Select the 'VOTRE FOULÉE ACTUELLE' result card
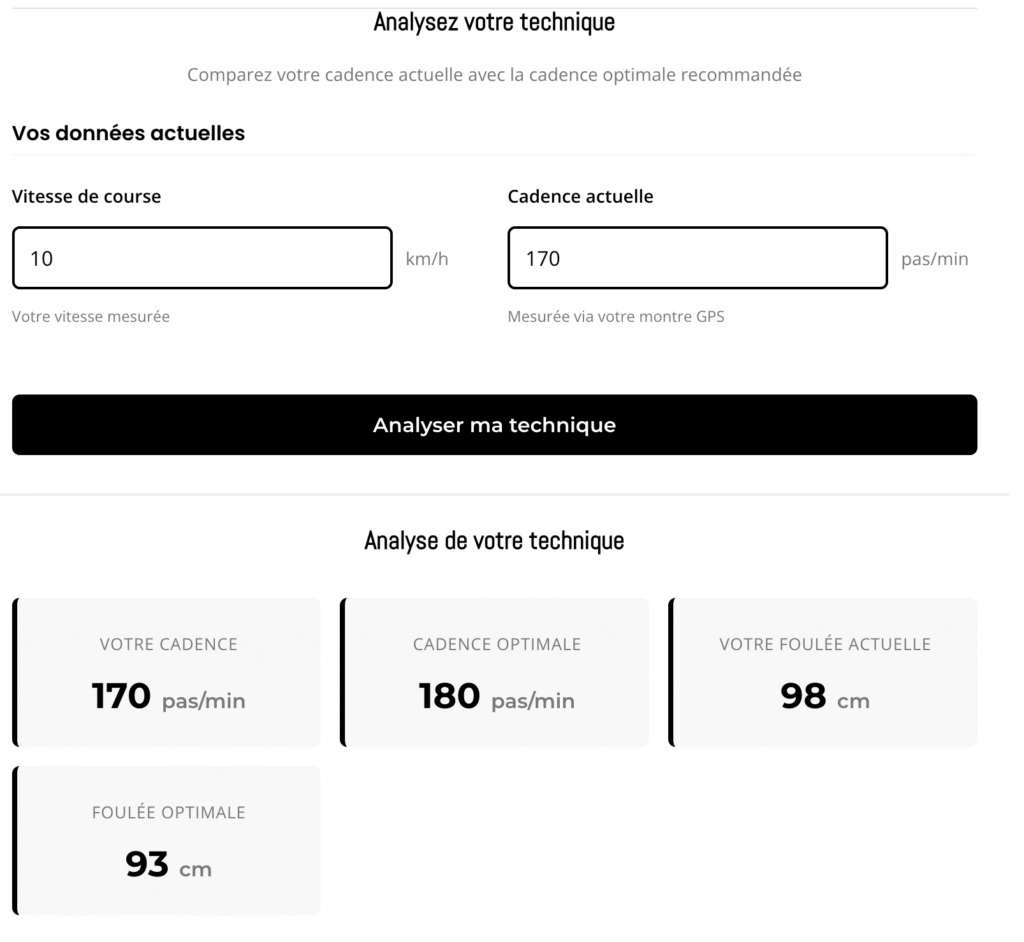1024x942 pixels. click(822, 671)
